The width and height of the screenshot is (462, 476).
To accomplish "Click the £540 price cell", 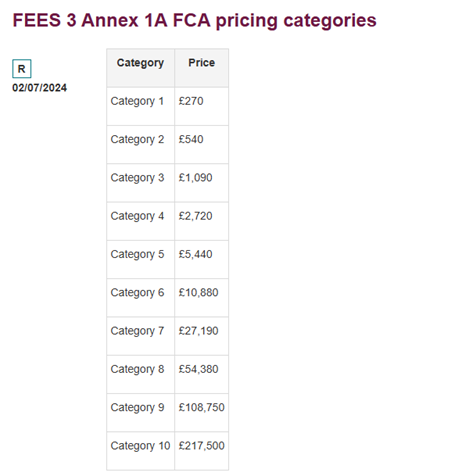I will pos(201,145).
